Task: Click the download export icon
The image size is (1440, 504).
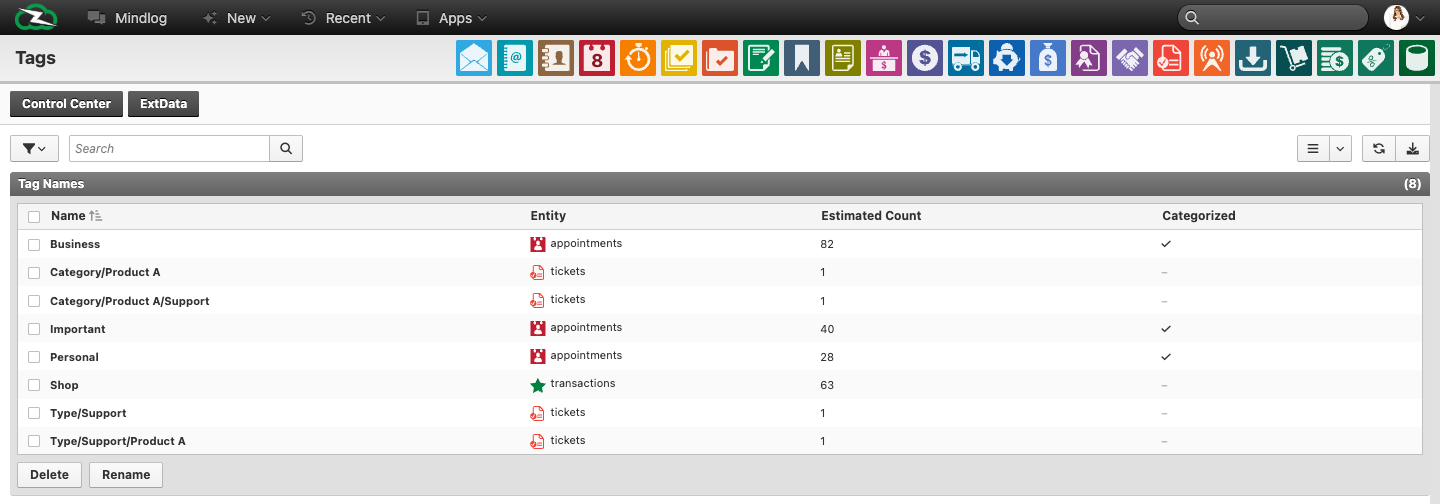Action: (x=1413, y=149)
